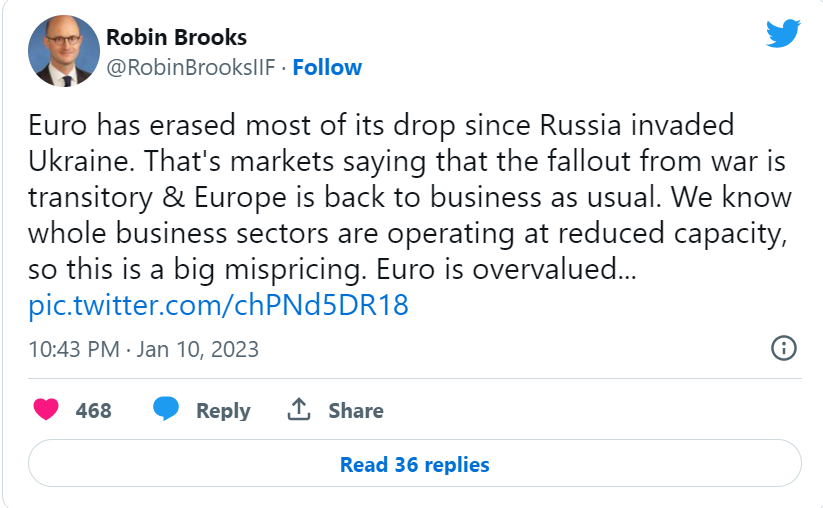
Task: Open the pic.twitter.com/chPNd5DR18 link
Action: click(219, 305)
